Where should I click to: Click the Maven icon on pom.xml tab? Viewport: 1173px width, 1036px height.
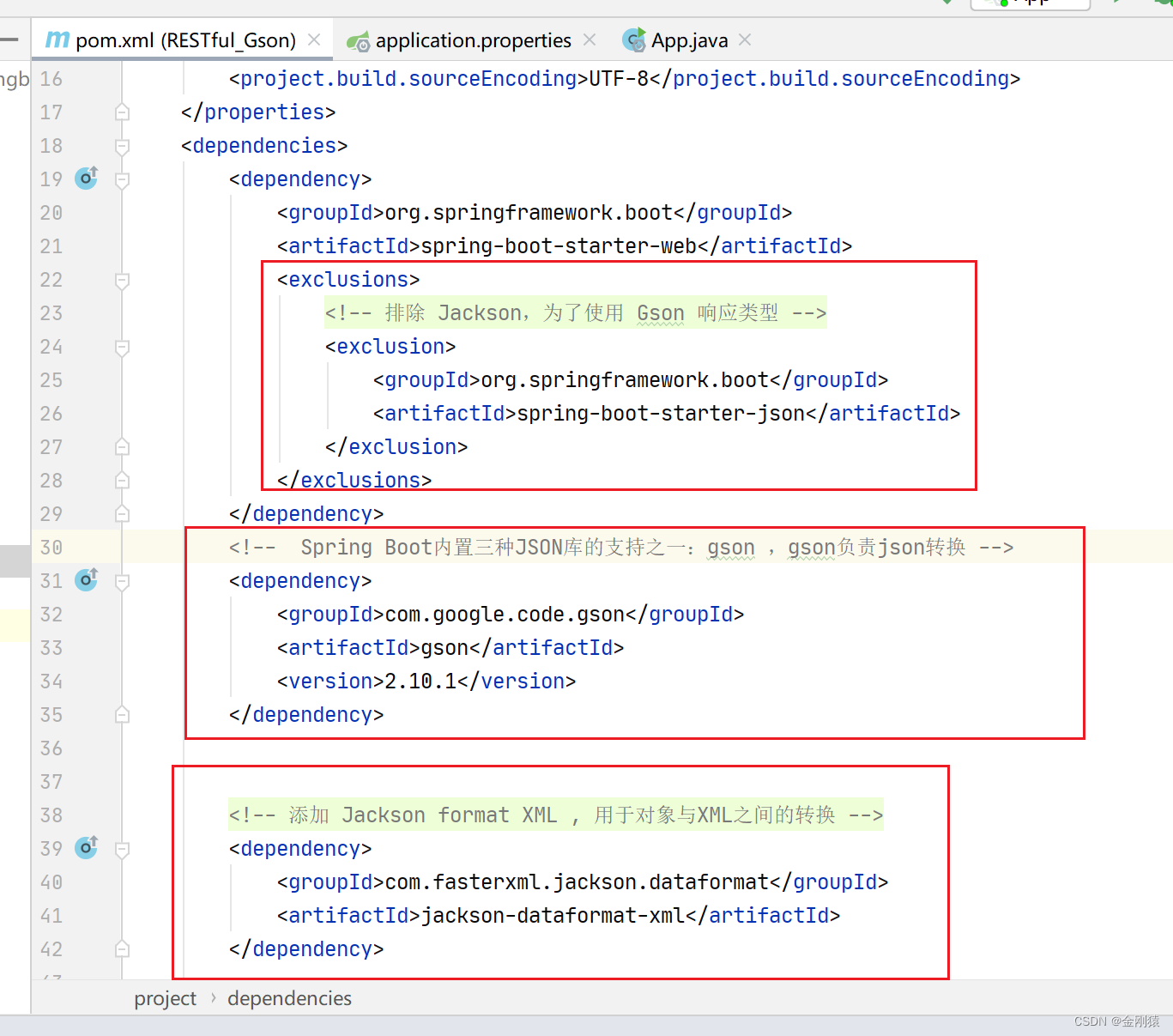coord(57,39)
